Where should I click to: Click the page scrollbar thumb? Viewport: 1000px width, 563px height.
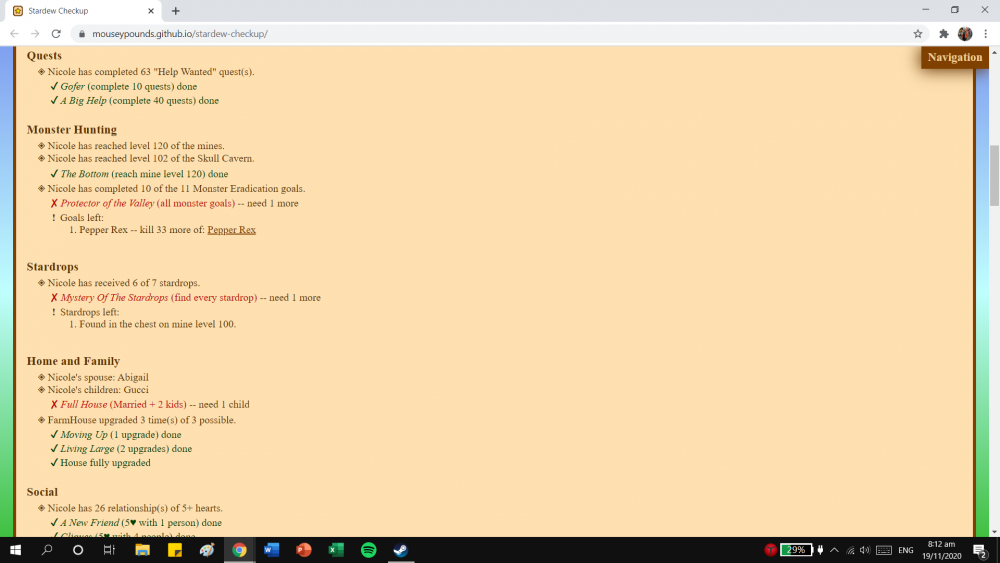click(994, 175)
